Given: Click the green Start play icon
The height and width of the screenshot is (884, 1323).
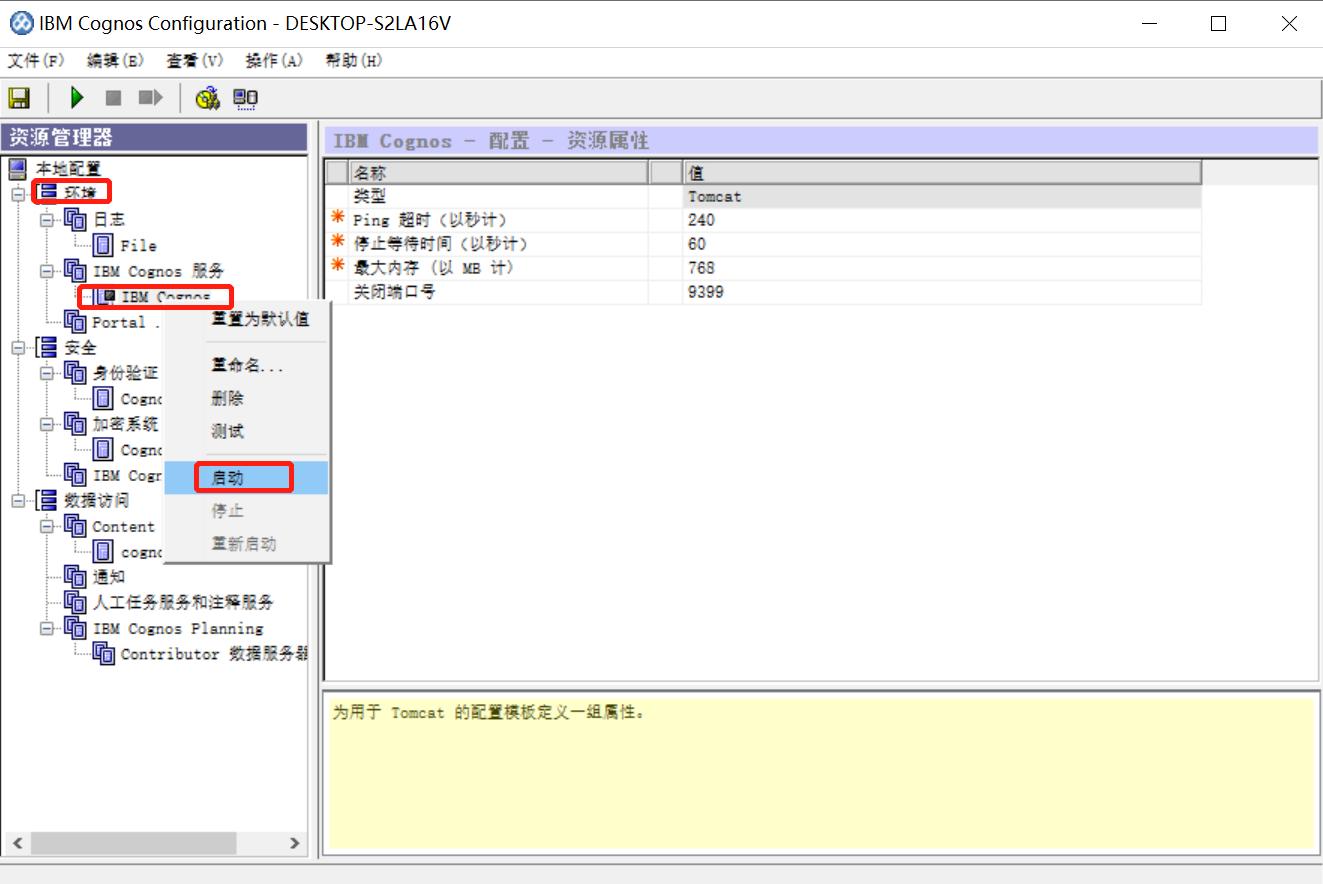Looking at the screenshot, I should point(76,98).
